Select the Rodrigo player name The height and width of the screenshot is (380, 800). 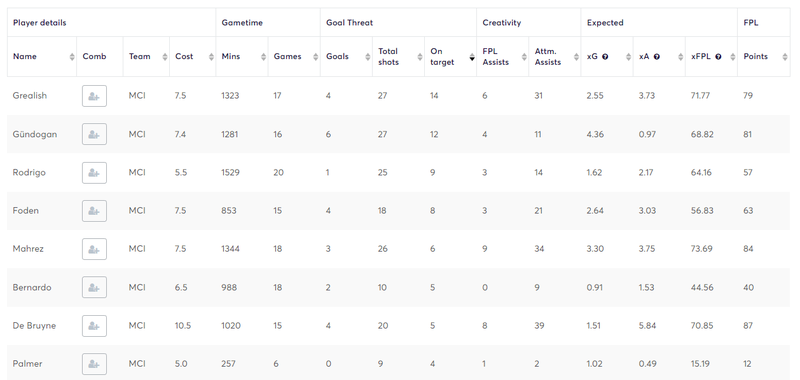[29, 172]
